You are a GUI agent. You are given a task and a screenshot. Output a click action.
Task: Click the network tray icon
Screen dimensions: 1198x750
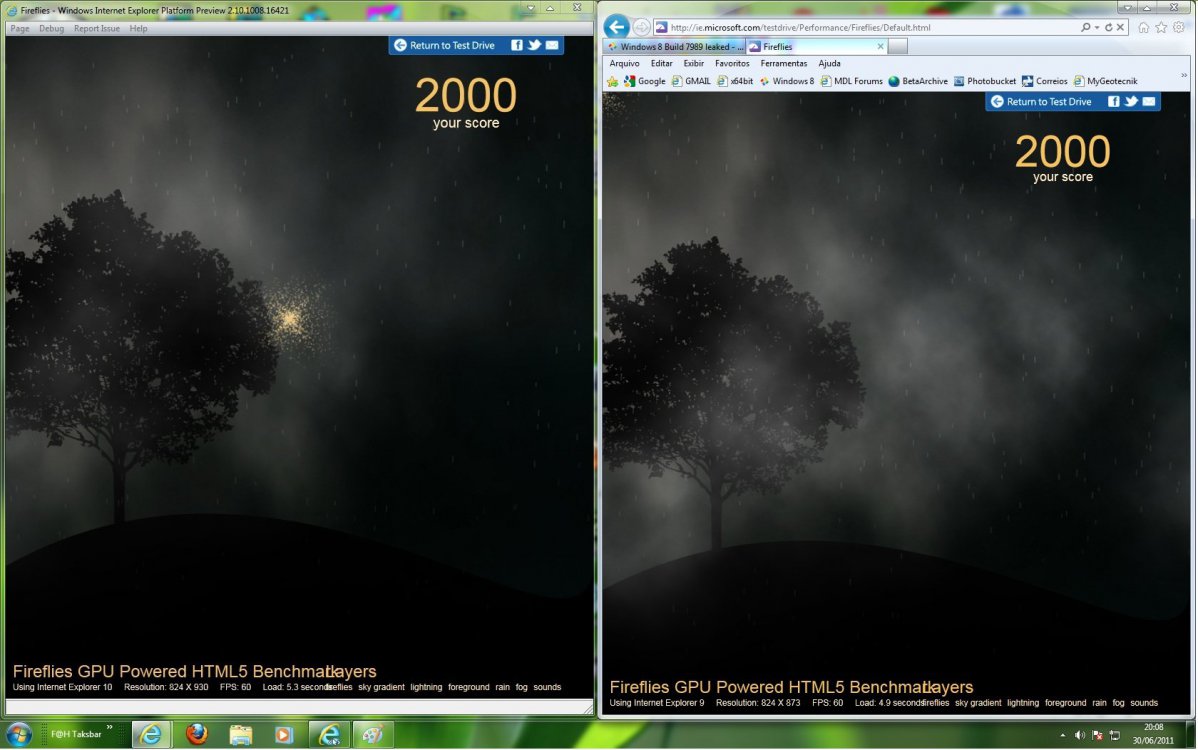(x=1115, y=735)
